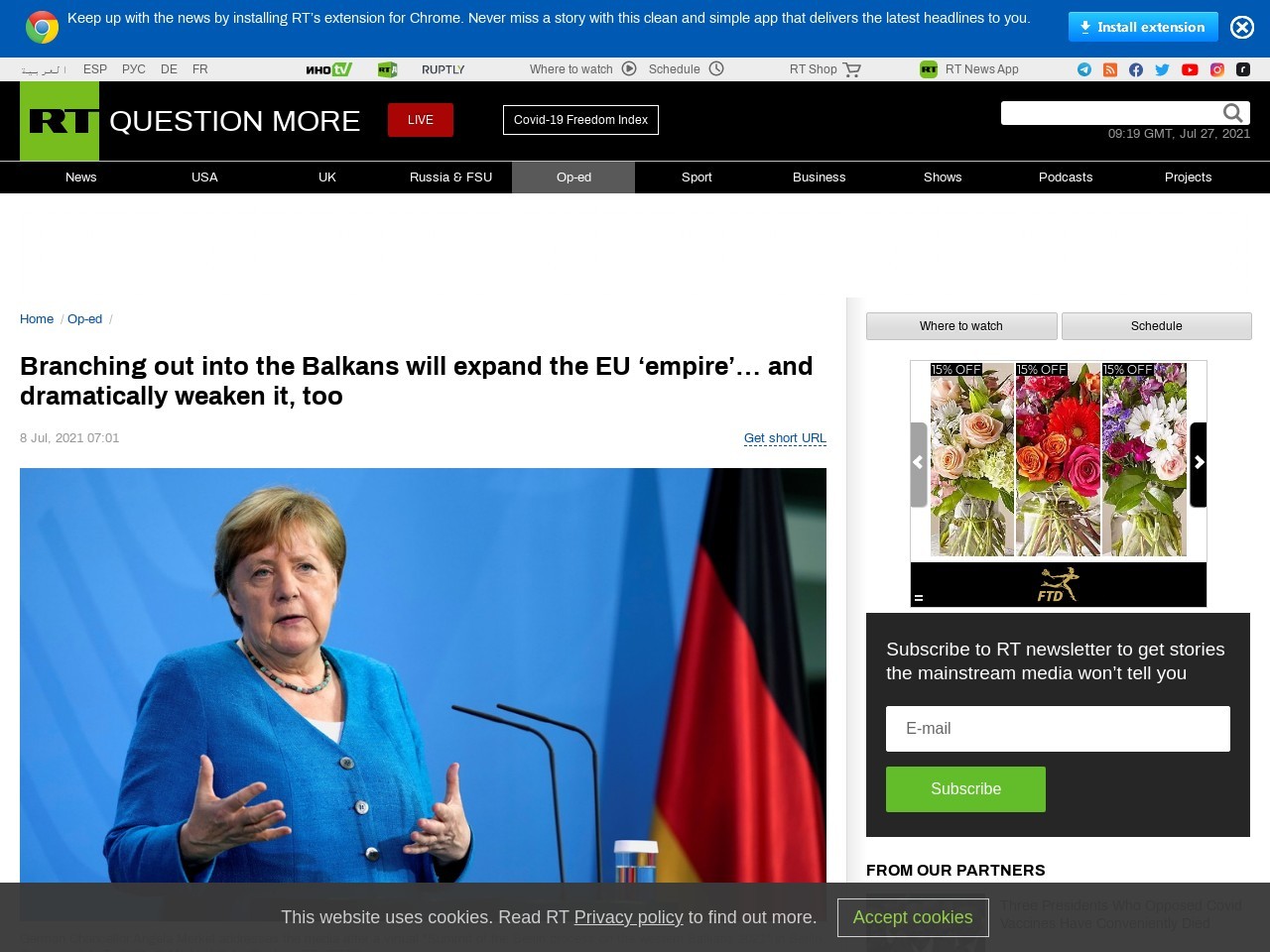1270x952 pixels.
Task: Switch to ESP language edition
Action: 95,69
